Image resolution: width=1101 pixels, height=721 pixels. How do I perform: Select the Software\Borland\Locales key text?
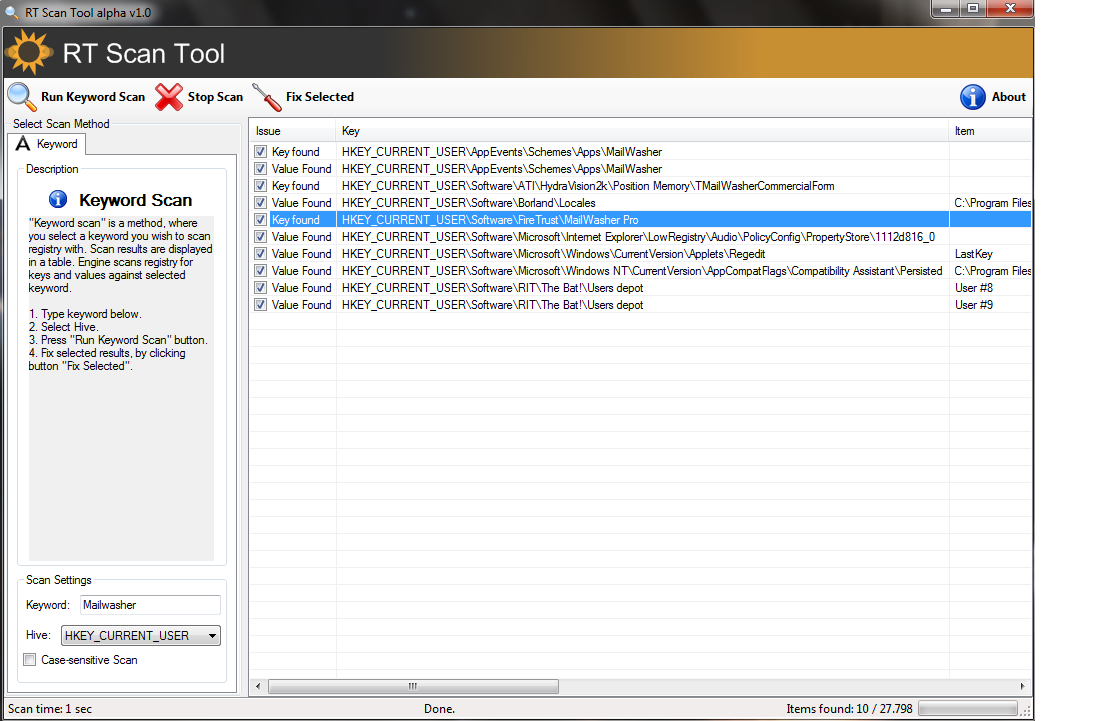pyautogui.click(x=468, y=203)
